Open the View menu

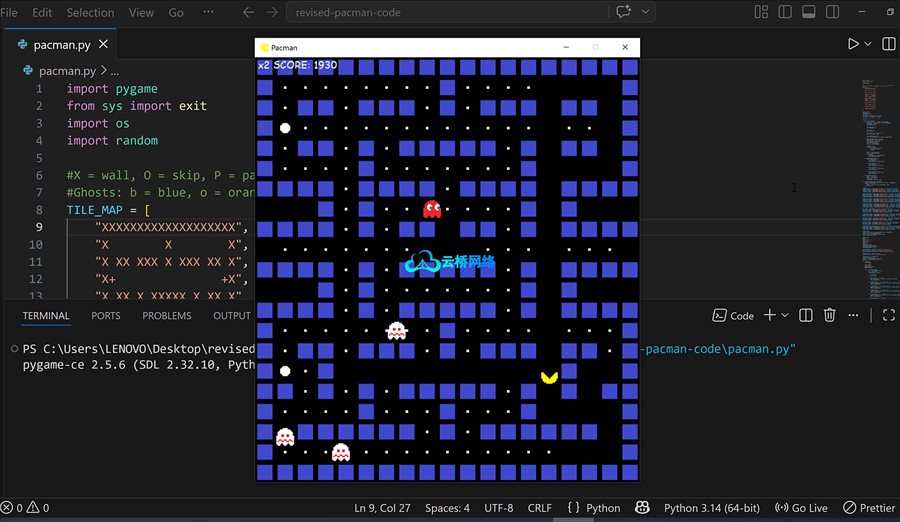(x=141, y=12)
